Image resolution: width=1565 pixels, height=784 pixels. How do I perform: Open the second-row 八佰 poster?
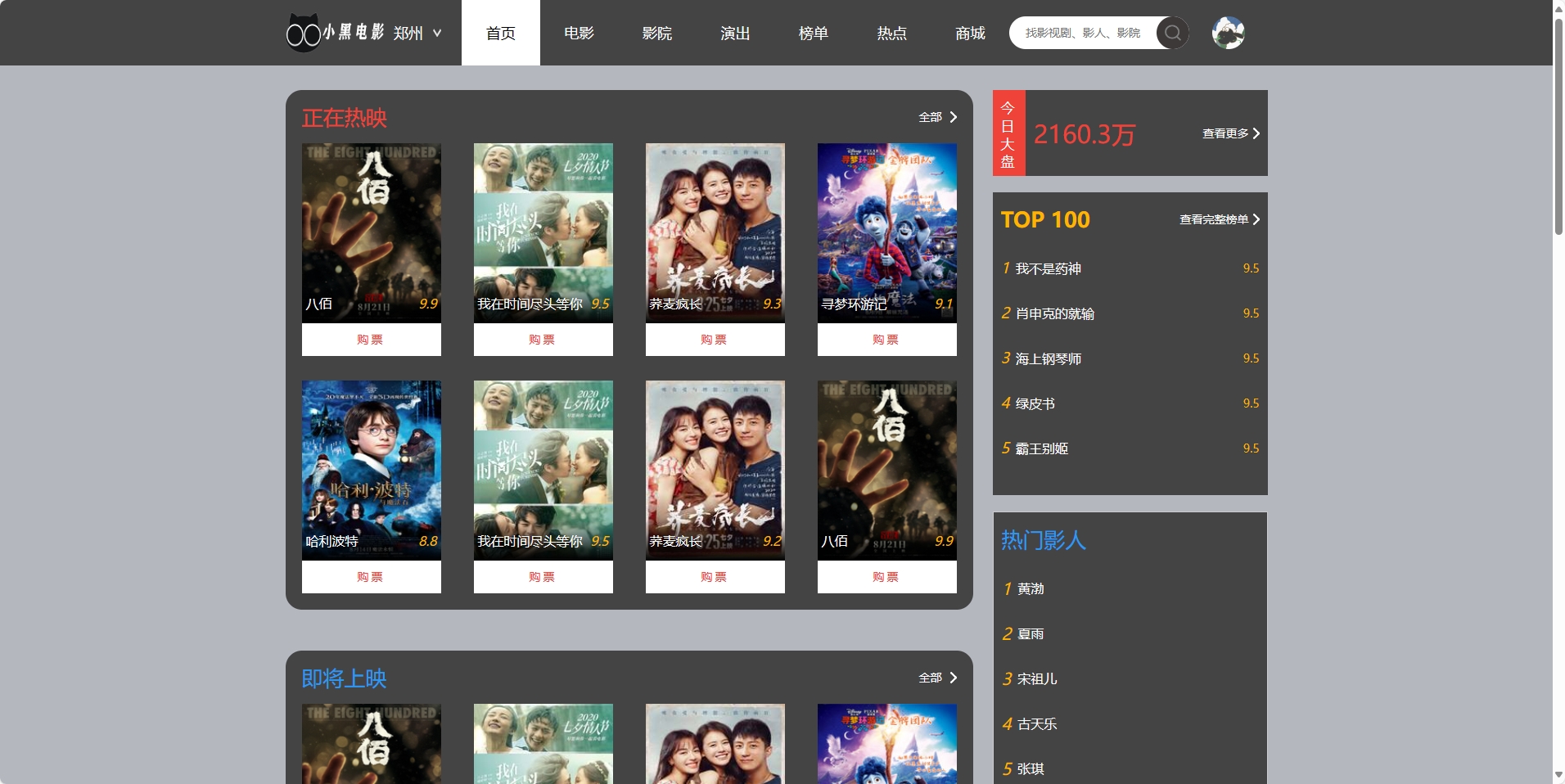coord(887,471)
